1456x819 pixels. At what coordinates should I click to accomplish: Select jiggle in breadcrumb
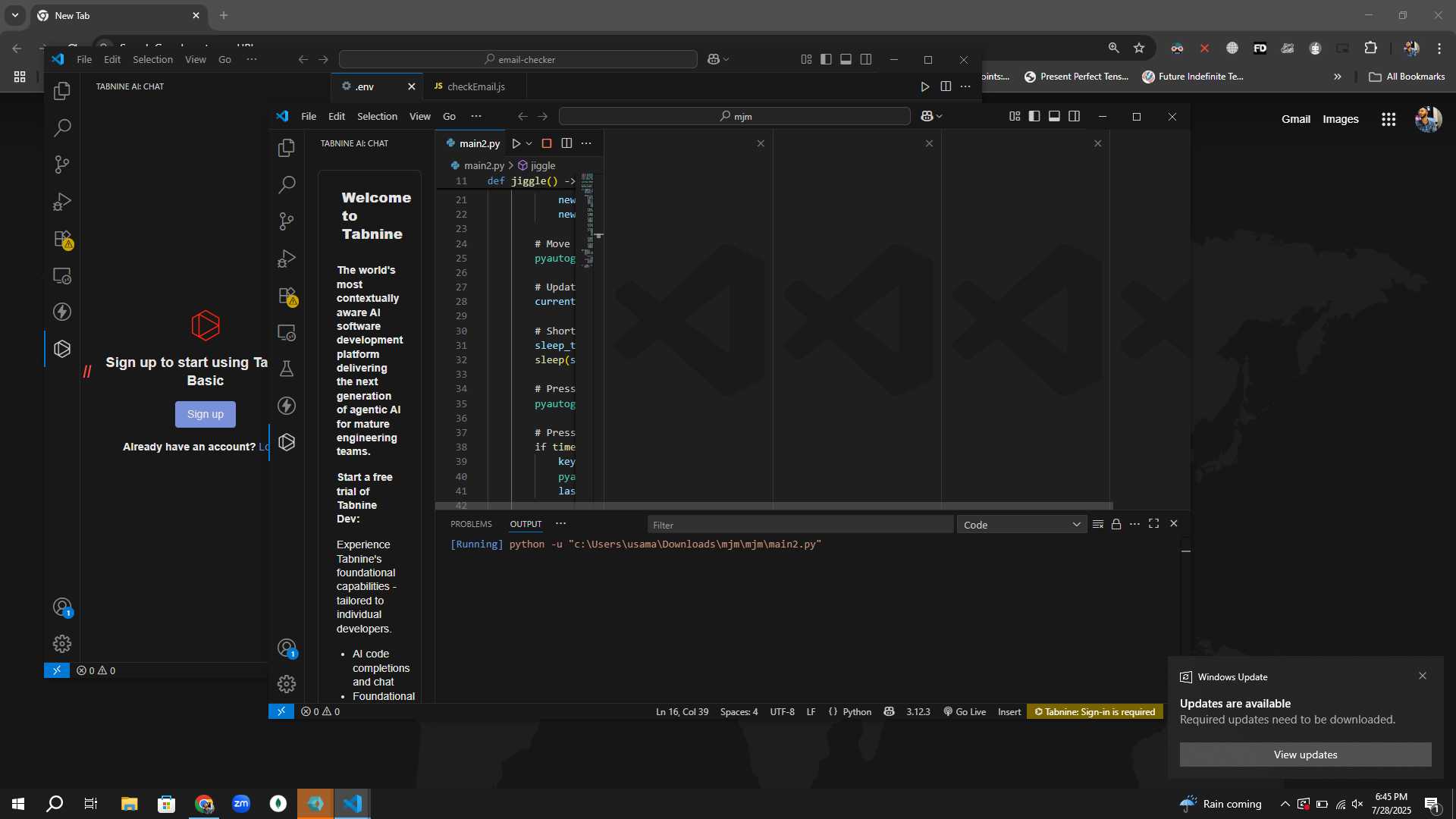tap(537, 165)
